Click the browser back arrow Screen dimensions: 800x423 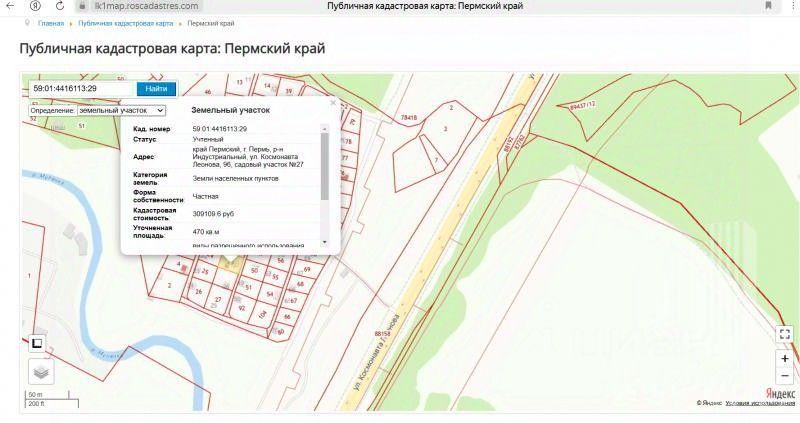[10, 6]
